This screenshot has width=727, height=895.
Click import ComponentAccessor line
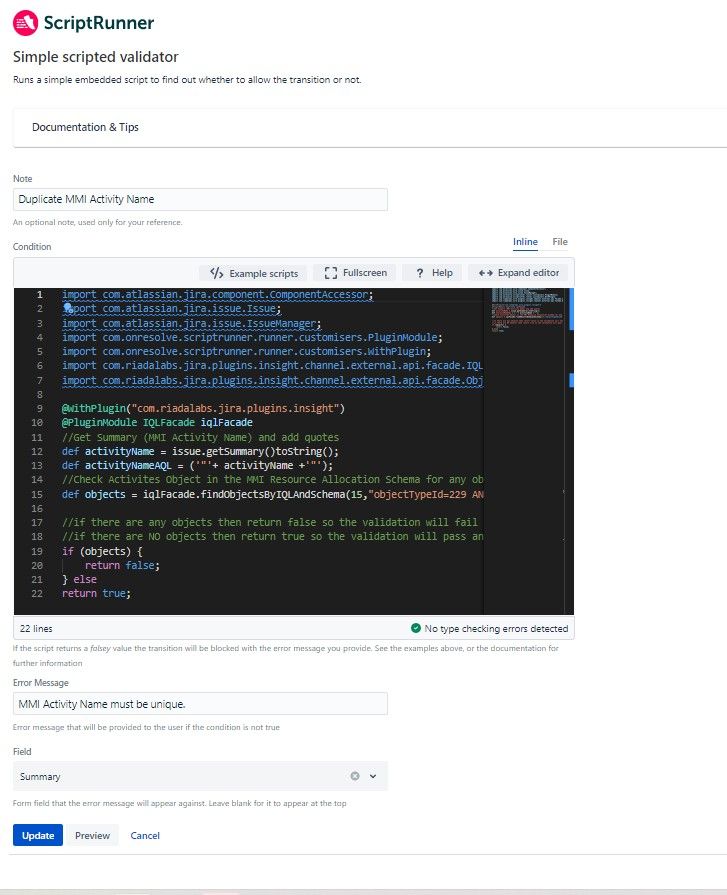coord(217,295)
